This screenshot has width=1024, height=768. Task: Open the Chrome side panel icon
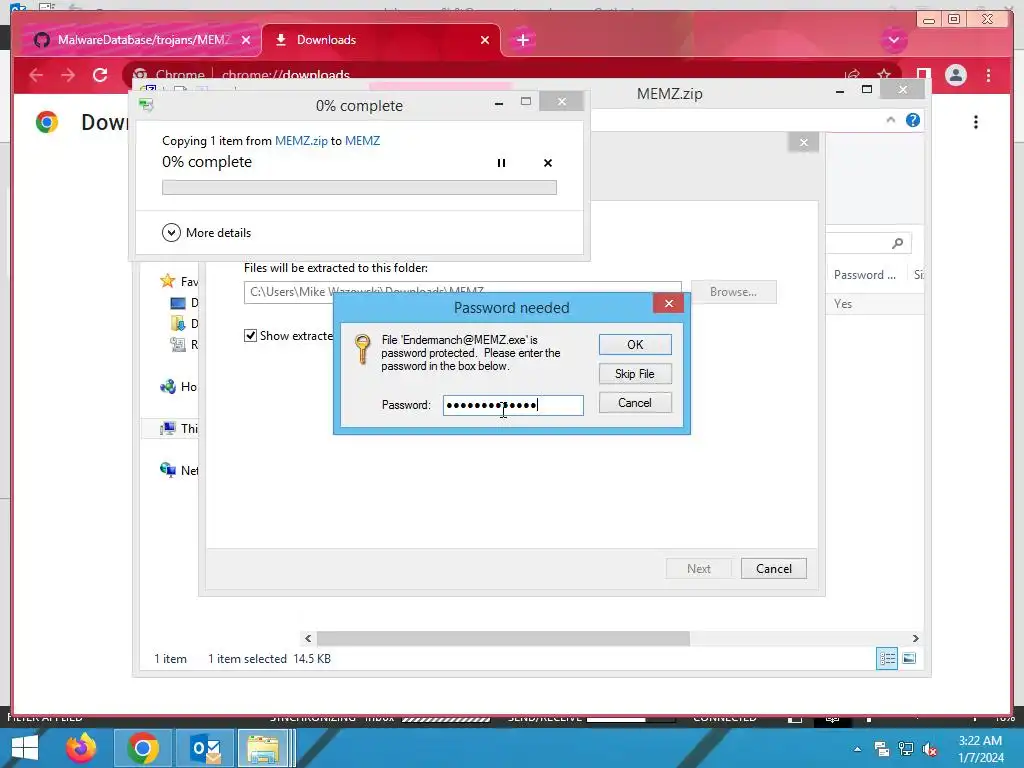click(923, 74)
